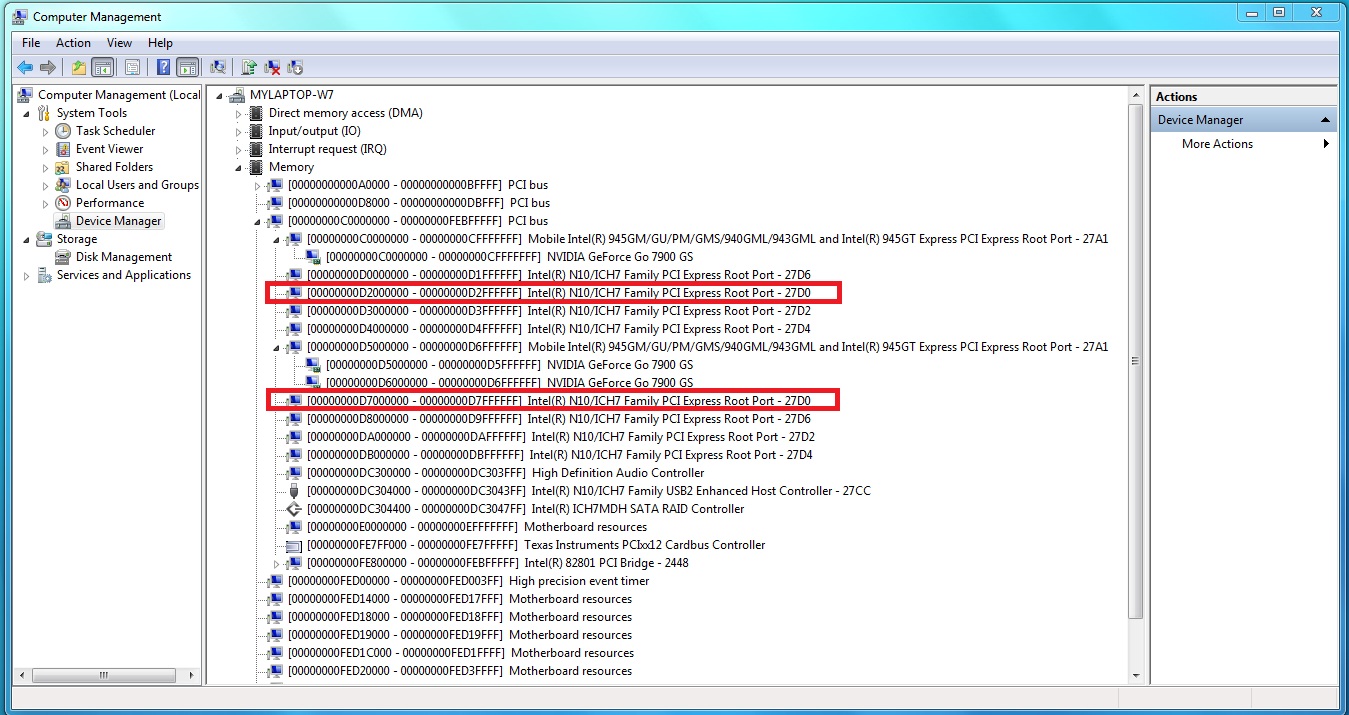Click USB2 Enhanced Host Controller icon
1349x715 pixels.
tap(294, 491)
